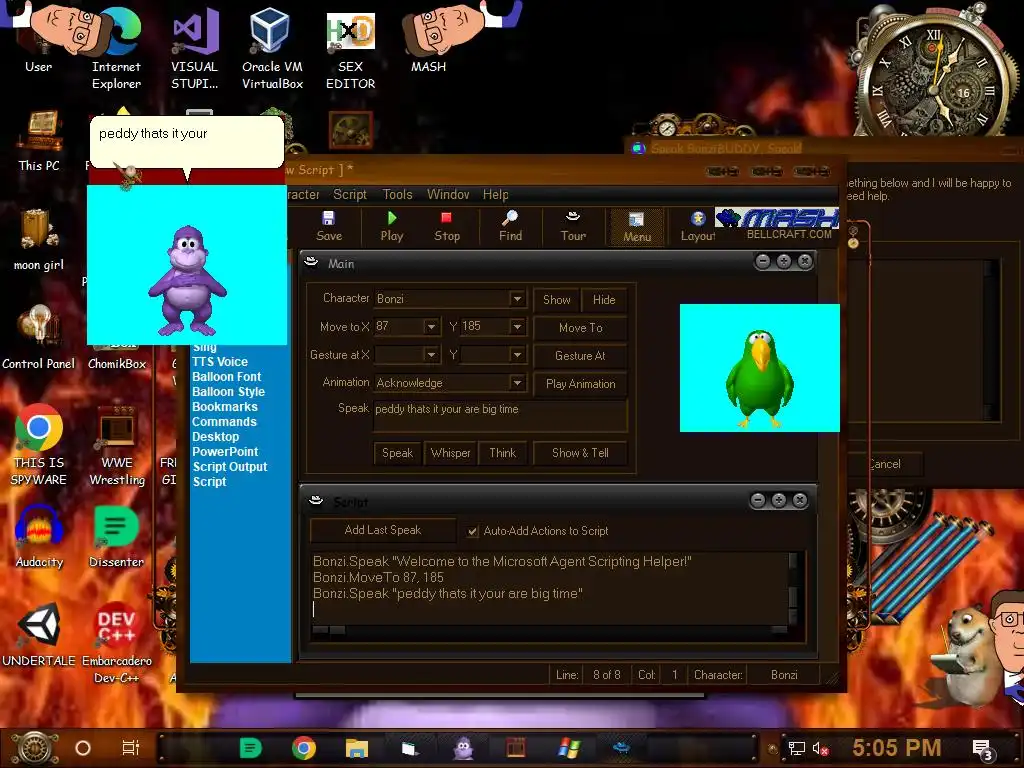Click the Show character button
The width and height of the screenshot is (1024, 768).
(x=556, y=300)
